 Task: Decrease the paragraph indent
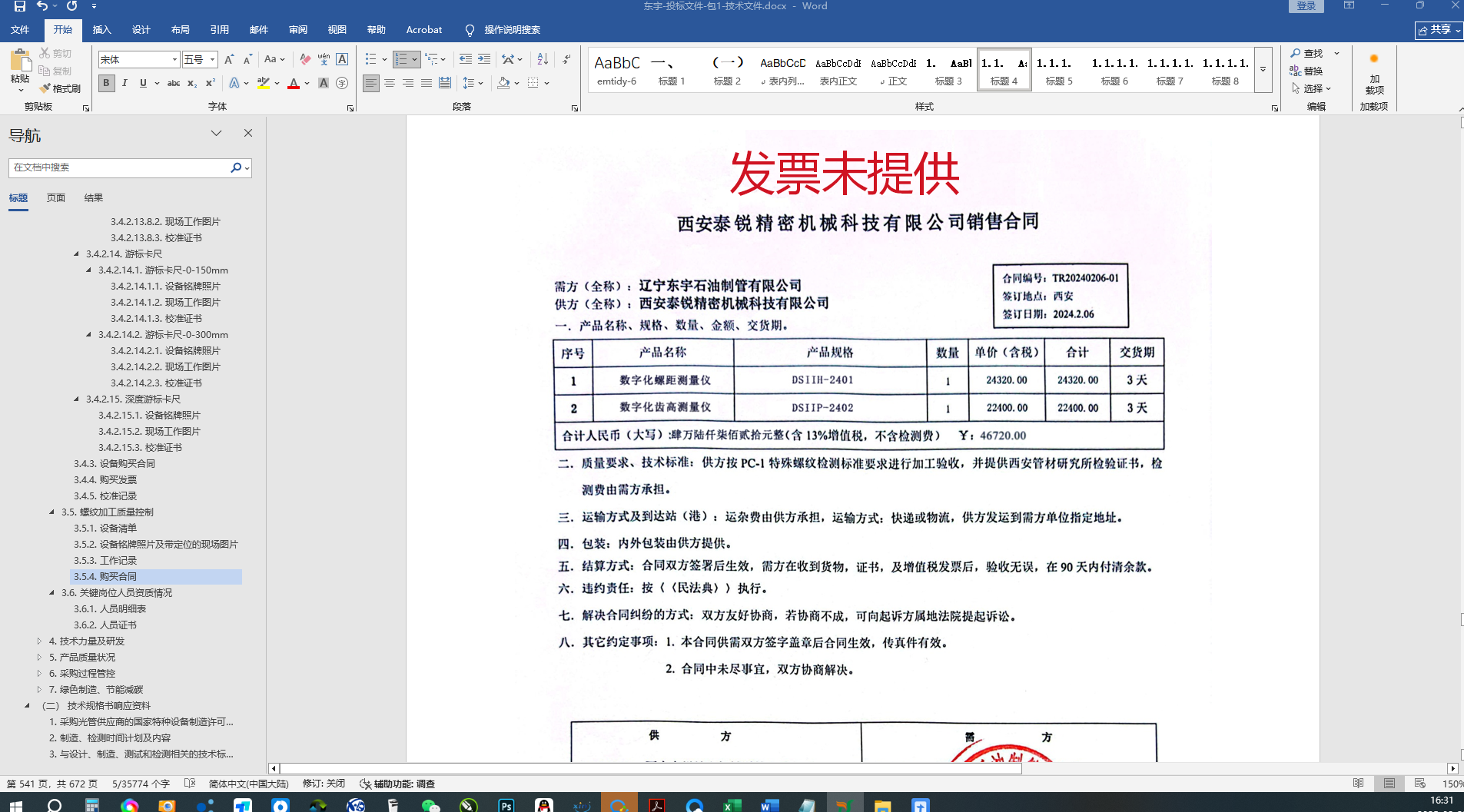(465, 59)
